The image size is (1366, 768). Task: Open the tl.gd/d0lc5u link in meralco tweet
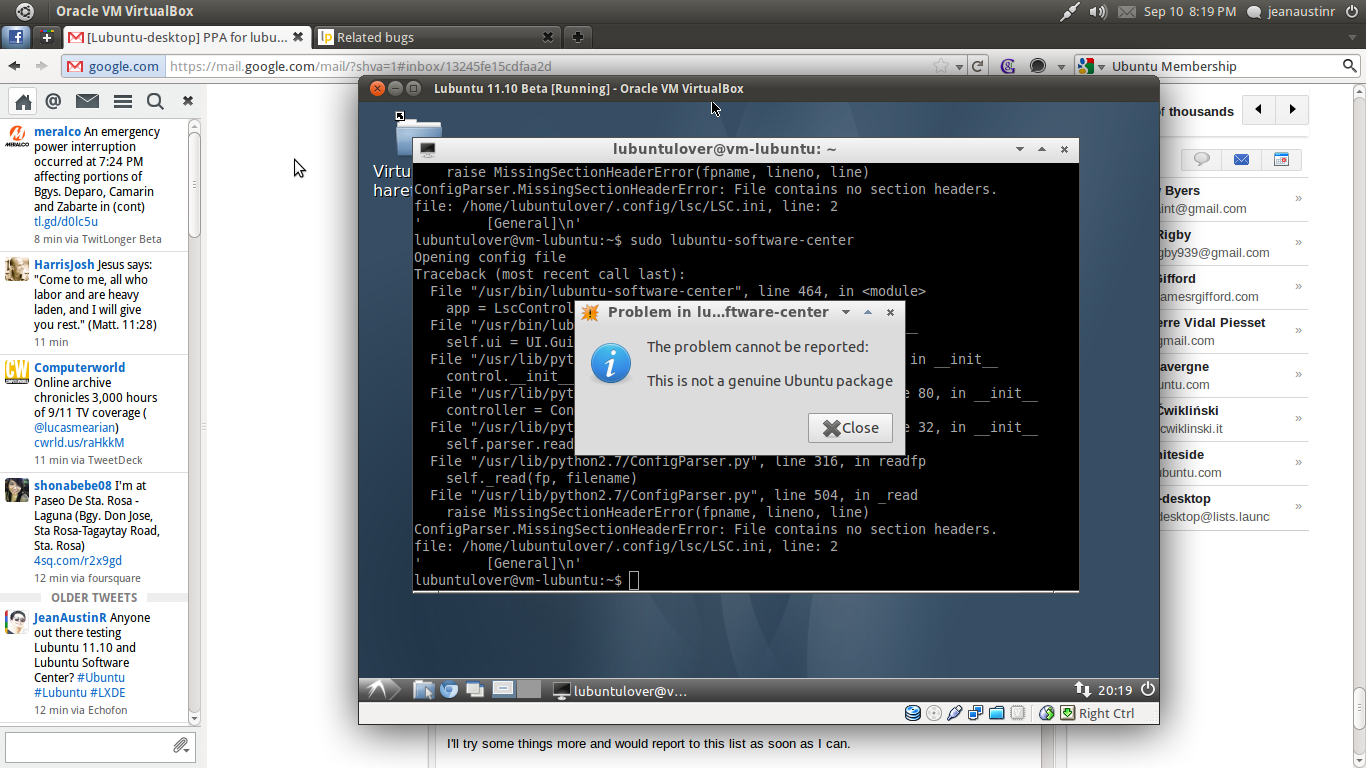(x=66, y=221)
